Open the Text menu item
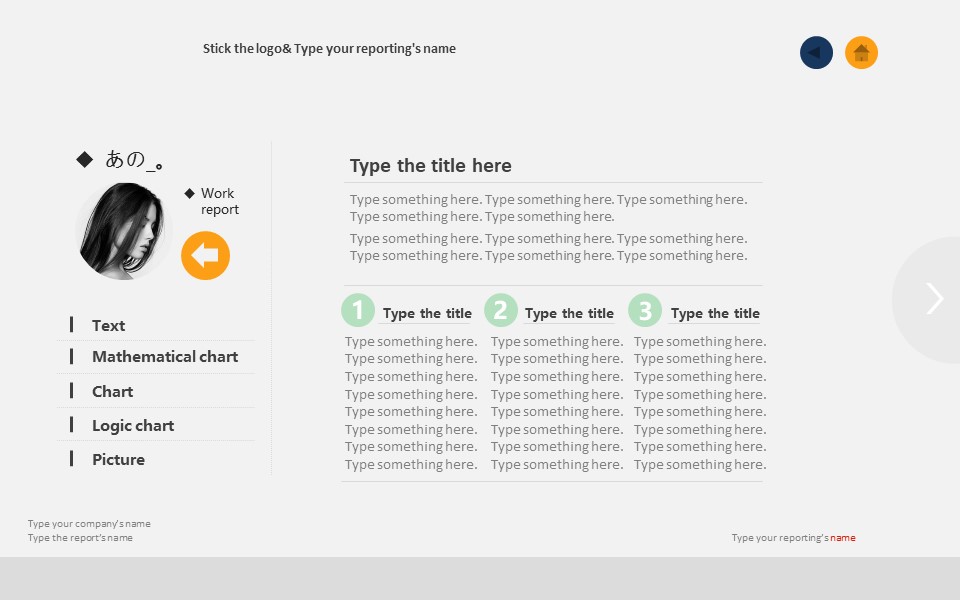 click(x=108, y=326)
